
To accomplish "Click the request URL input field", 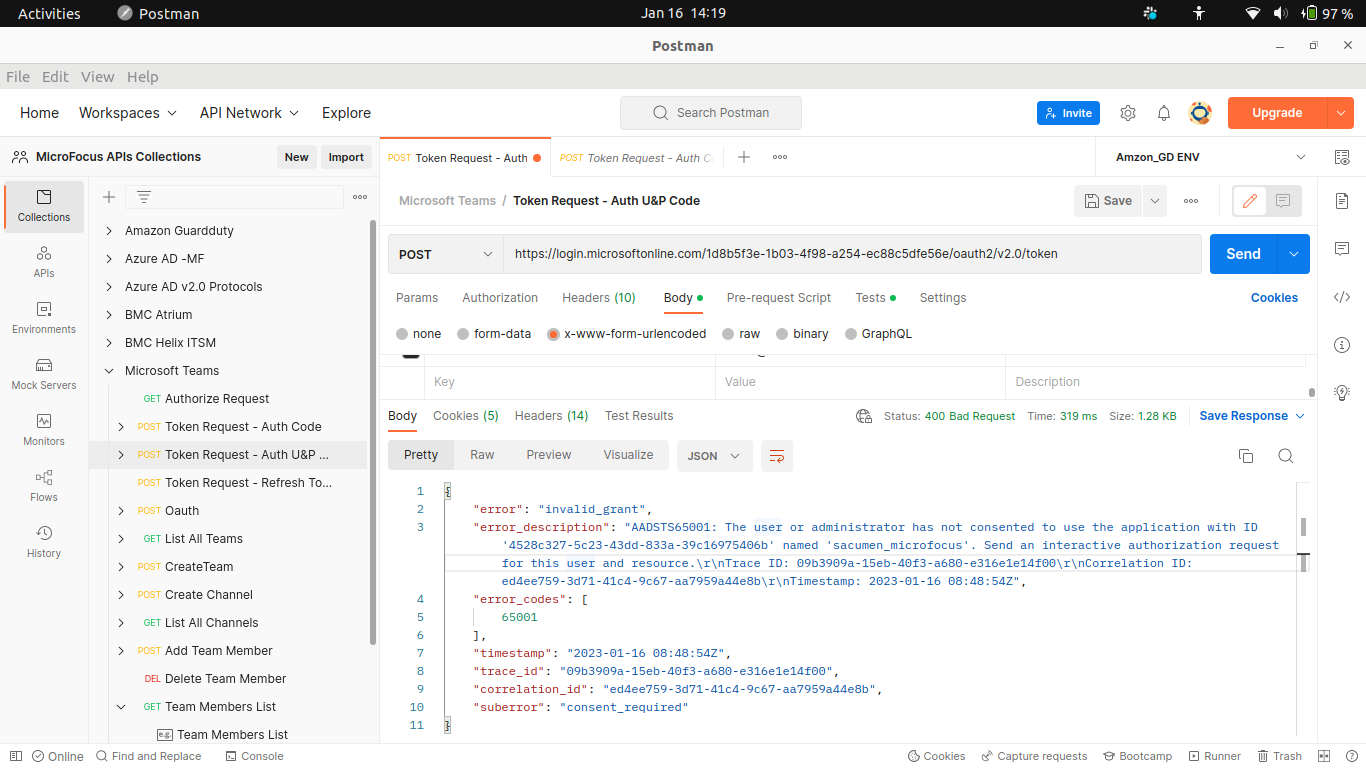I will coord(852,254).
